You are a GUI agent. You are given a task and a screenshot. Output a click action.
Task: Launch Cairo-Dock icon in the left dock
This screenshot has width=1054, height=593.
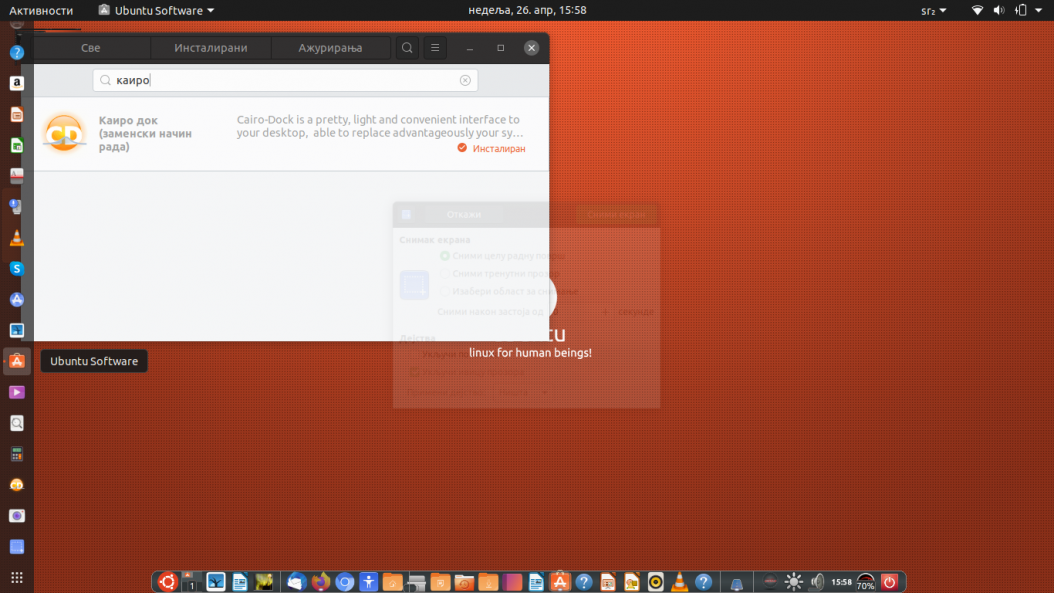point(17,485)
